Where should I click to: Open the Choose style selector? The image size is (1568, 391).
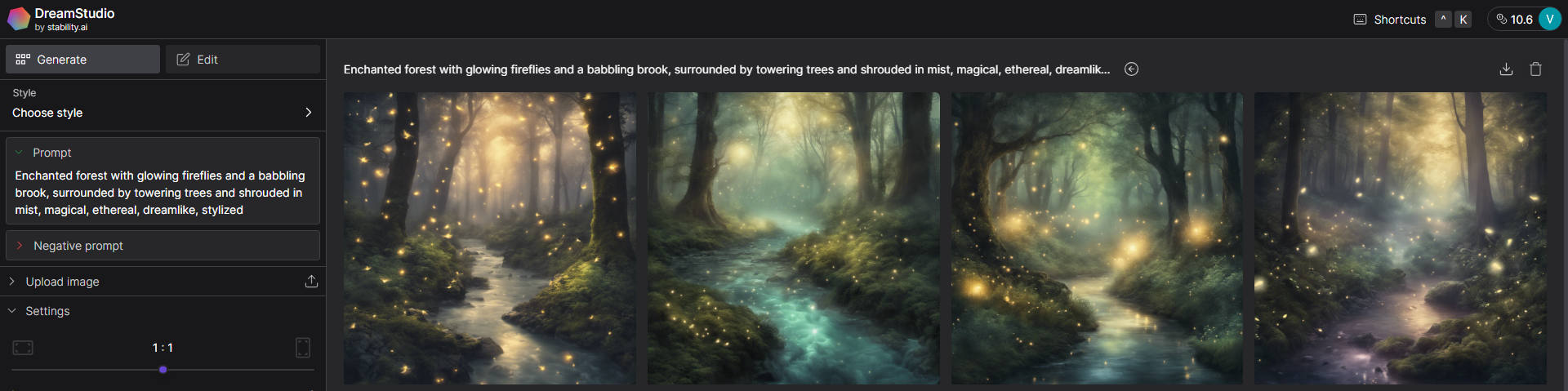pos(163,105)
